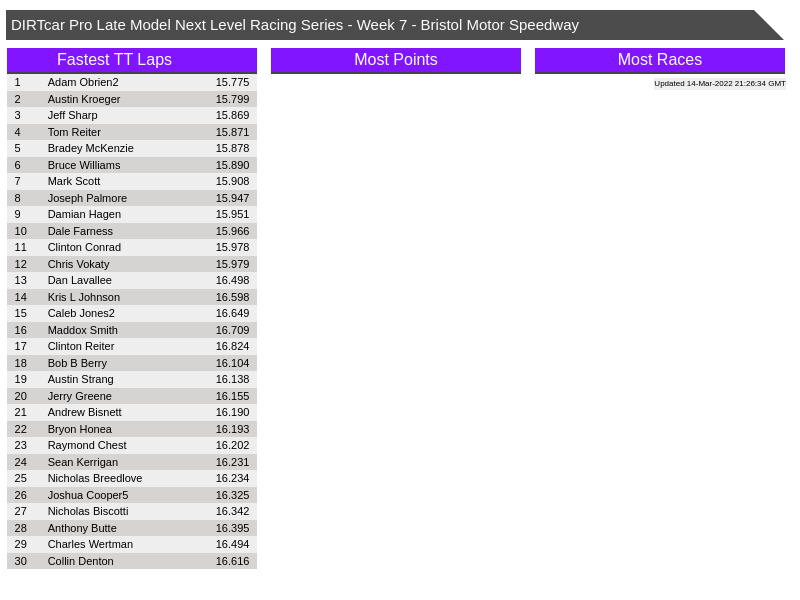Open Bruce Williams entry
The image size is (800, 600).
coord(84,165)
